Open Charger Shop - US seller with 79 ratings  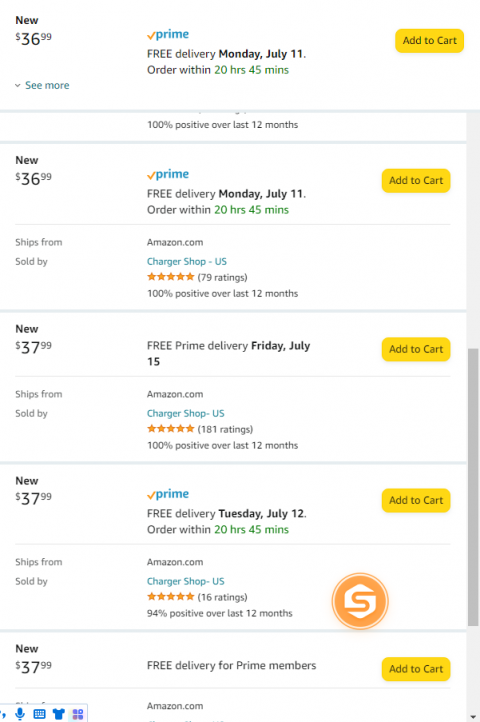(187, 261)
